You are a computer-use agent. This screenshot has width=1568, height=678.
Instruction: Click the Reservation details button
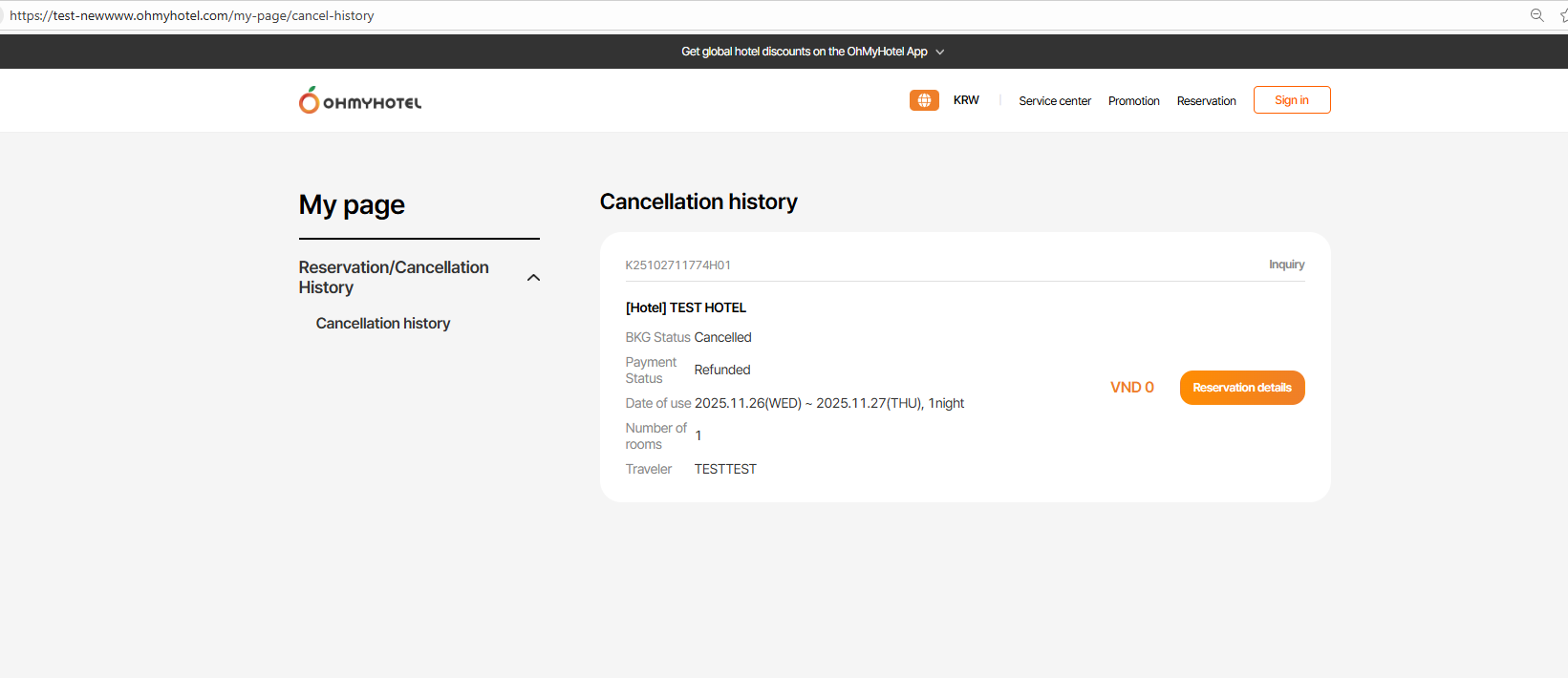click(1241, 388)
